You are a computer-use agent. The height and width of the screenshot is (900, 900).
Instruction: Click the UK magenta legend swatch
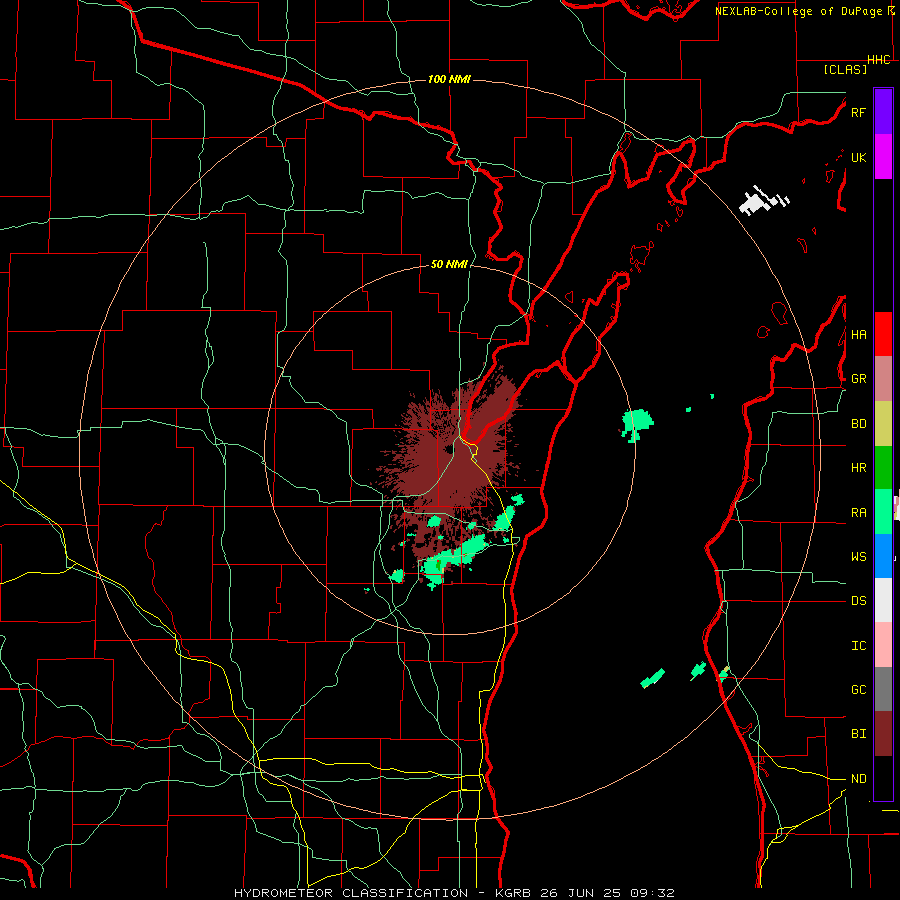pos(883,157)
